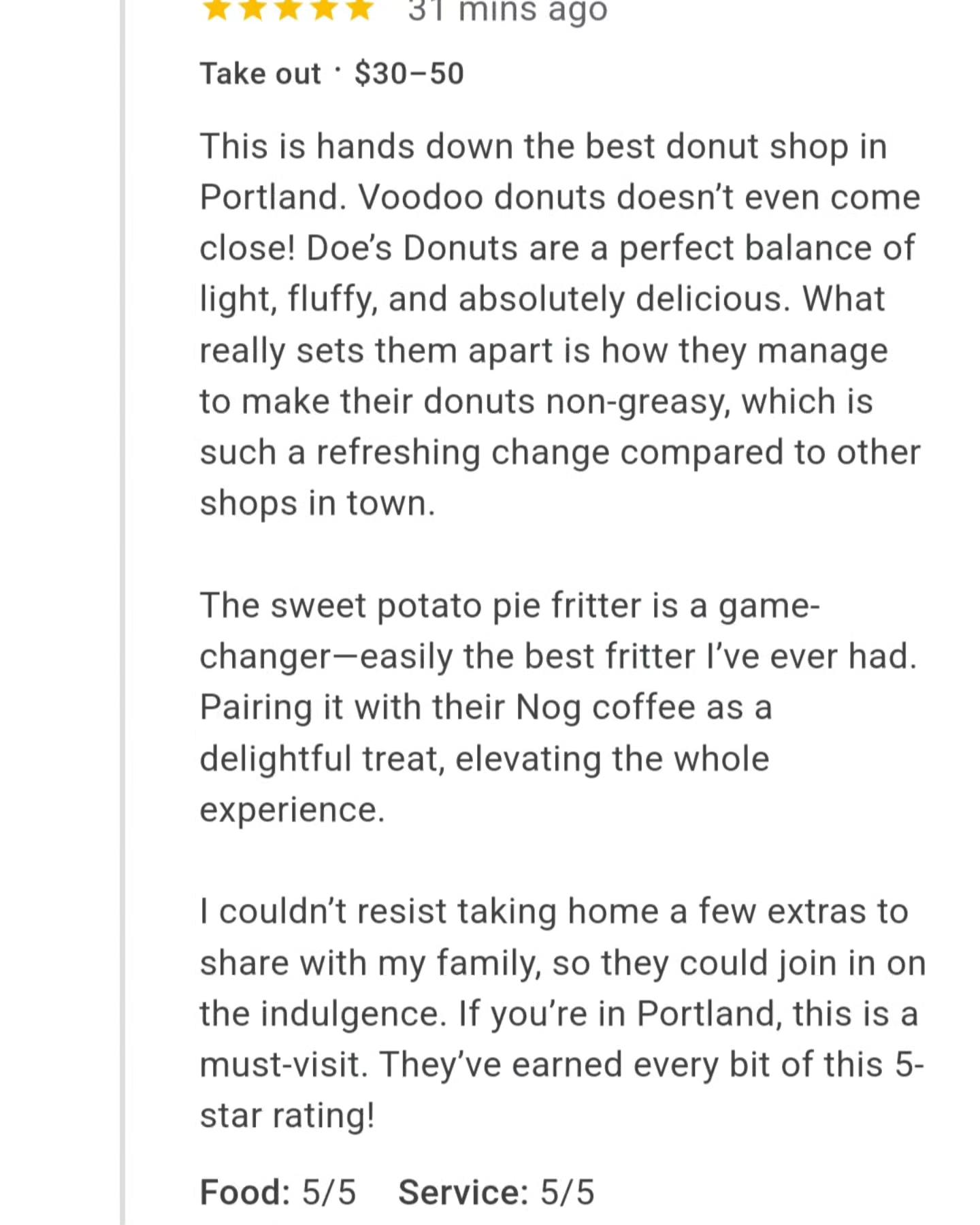Click the gray vertical bar on the left
The height and width of the screenshot is (1225, 980).
point(122,612)
